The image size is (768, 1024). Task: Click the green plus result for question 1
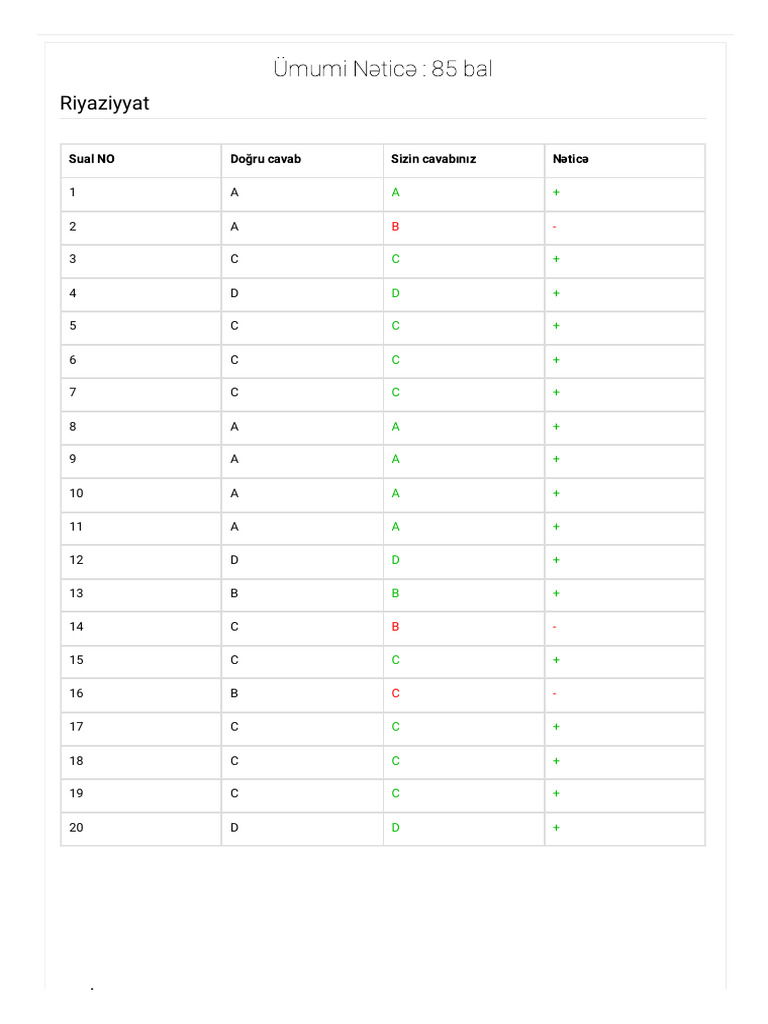(556, 192)
